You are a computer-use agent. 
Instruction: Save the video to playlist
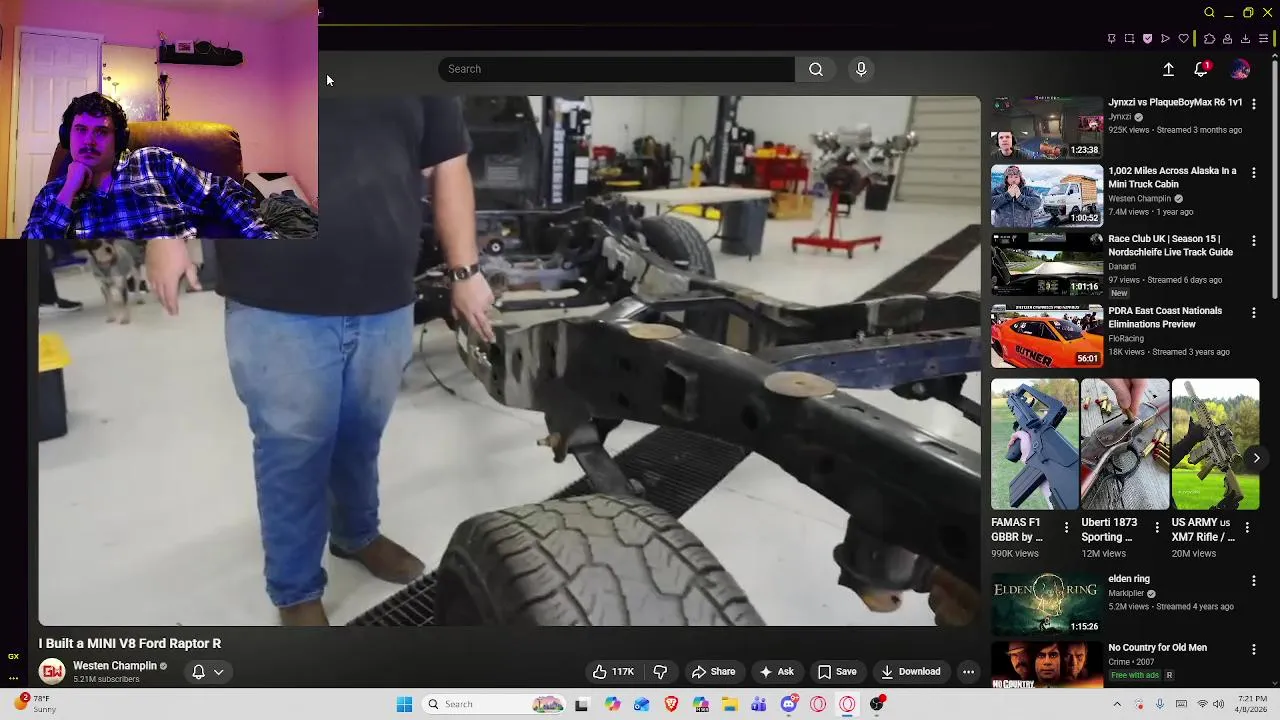(x=837, y=672)
